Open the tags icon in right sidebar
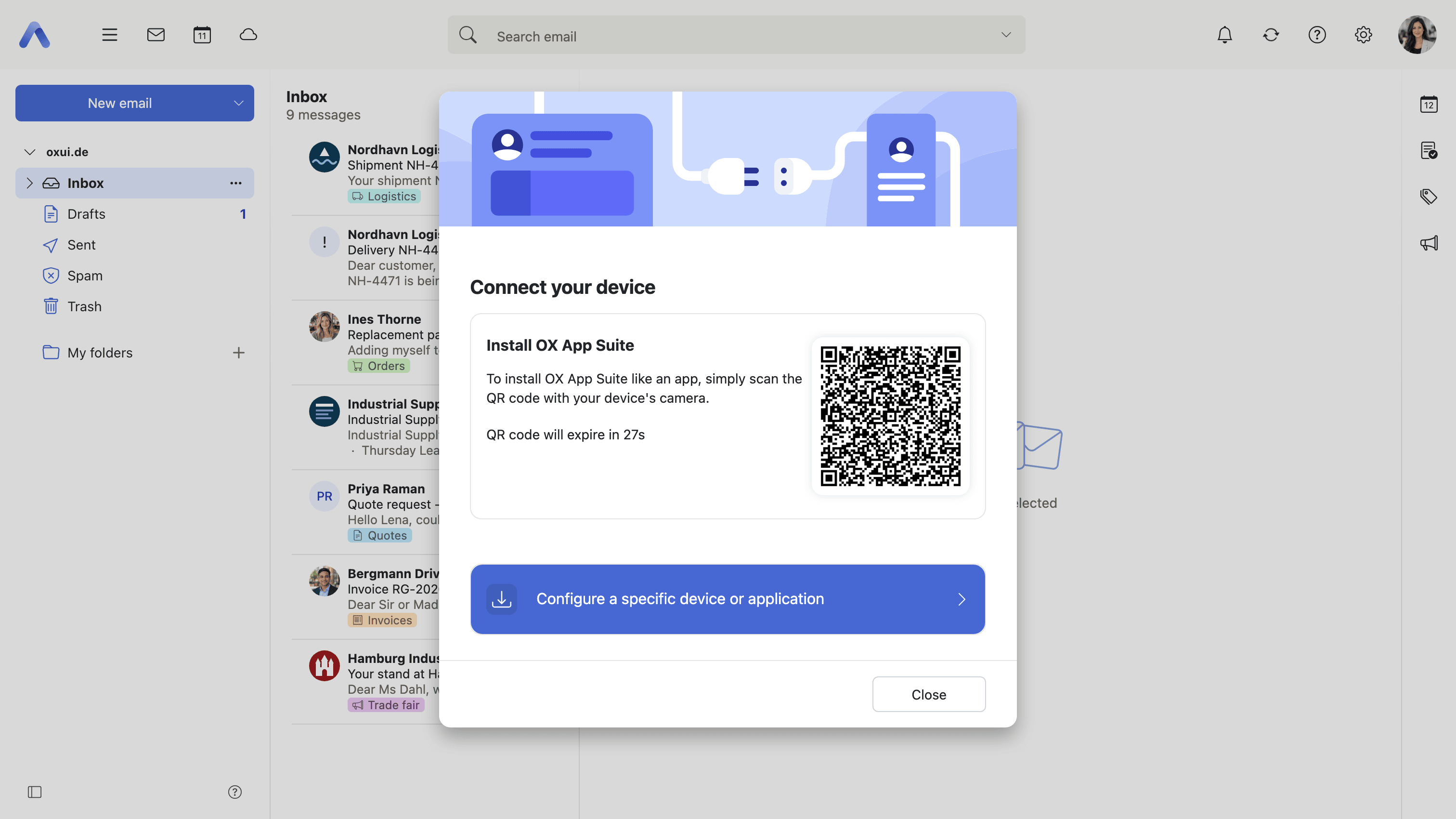Screen dimensions: 1456x819 [1429, 197]
